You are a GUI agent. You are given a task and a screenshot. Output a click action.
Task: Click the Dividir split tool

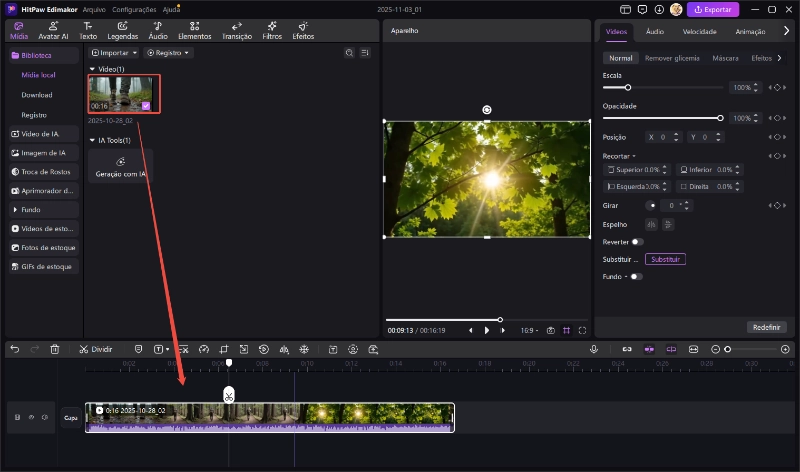95,350
